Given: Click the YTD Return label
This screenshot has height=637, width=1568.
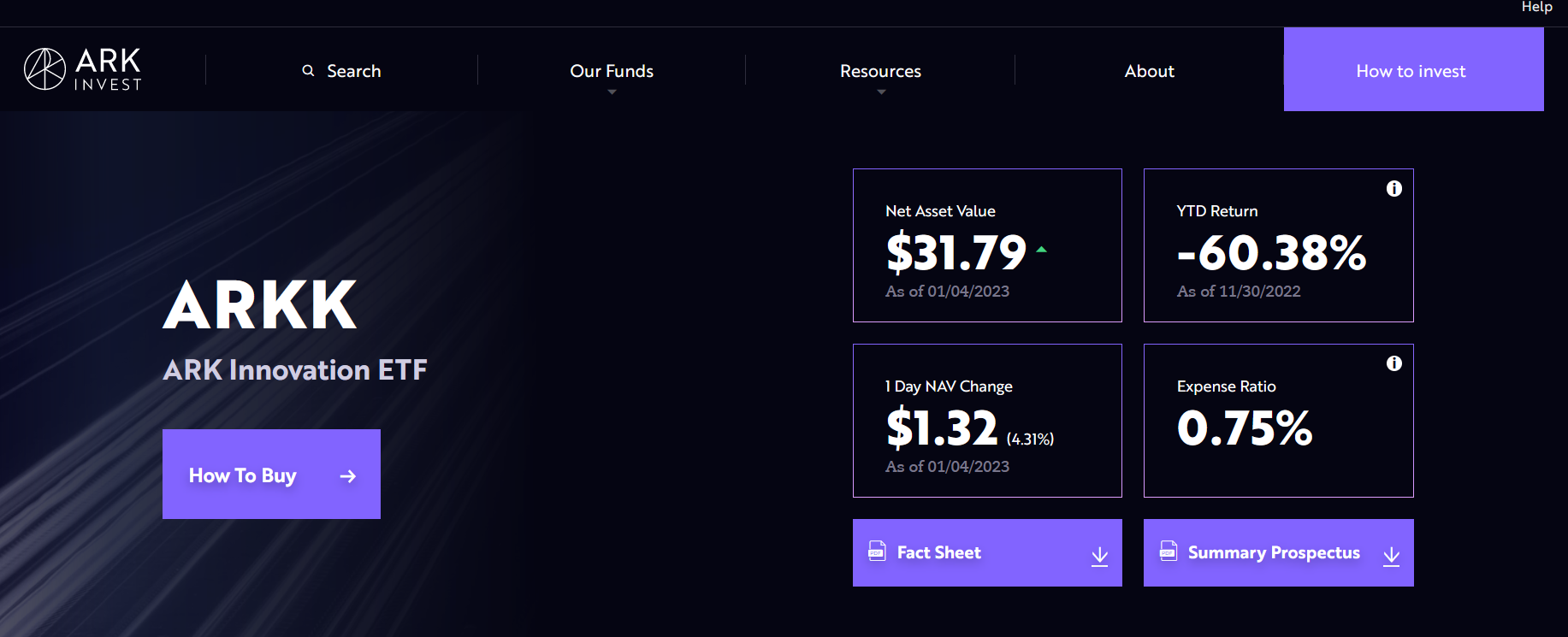Looking at the screenshot, I should tap(1217, 211).
